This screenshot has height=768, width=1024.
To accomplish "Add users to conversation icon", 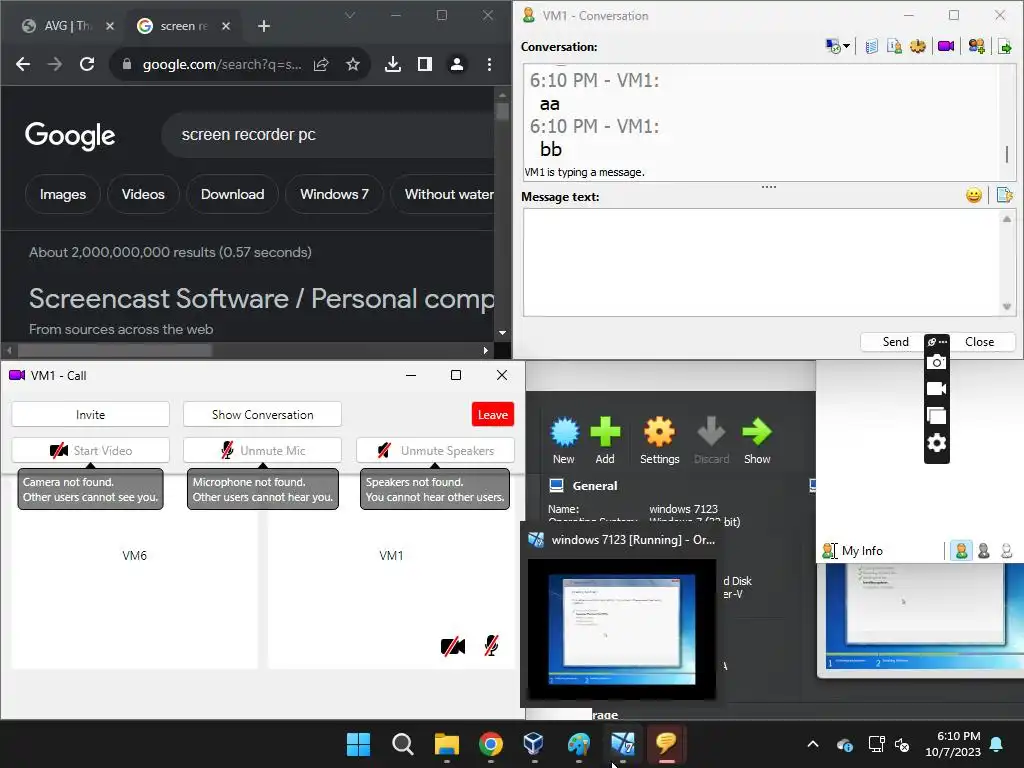I will point(976,46).
